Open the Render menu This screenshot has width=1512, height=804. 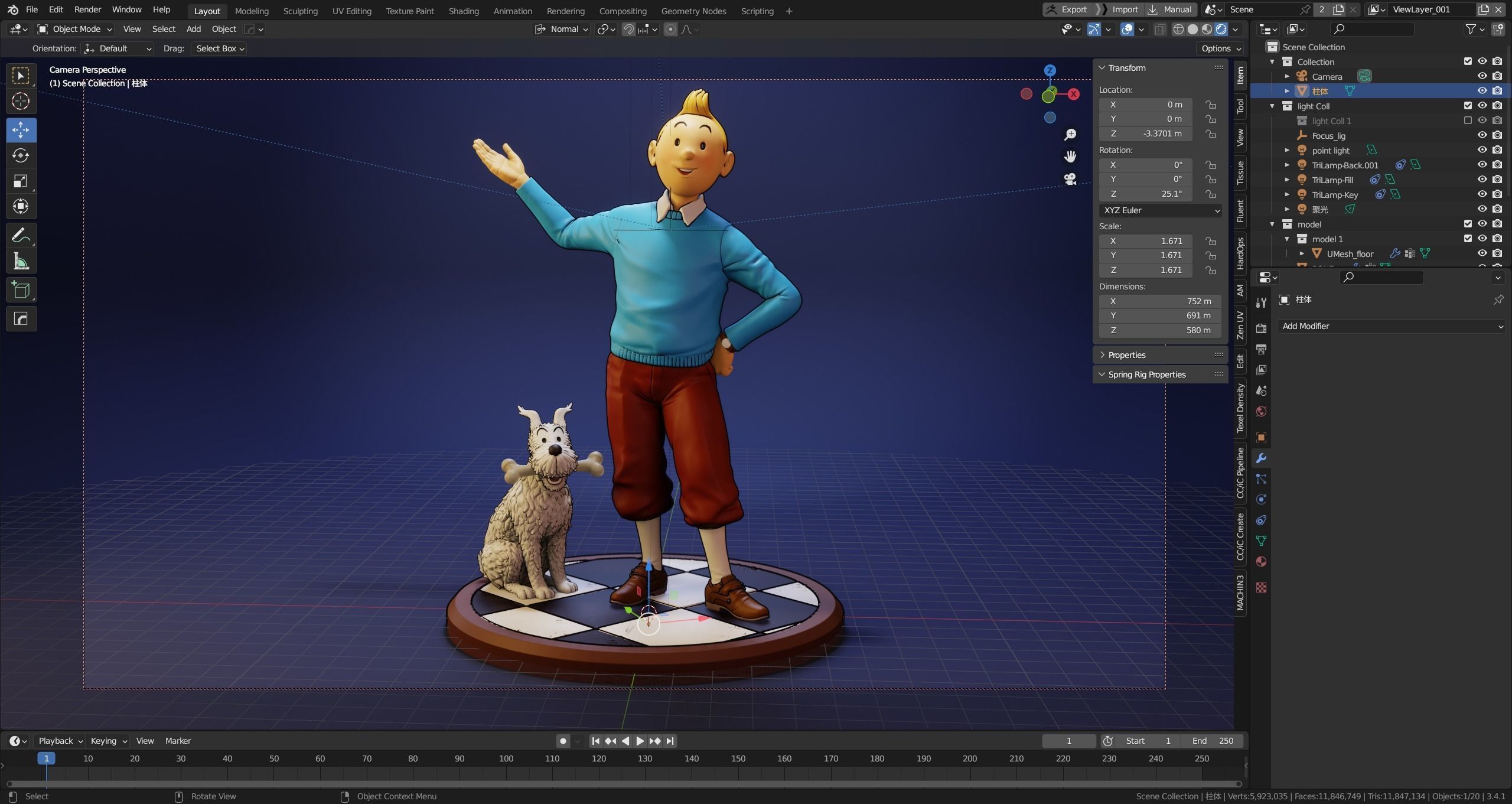[x=87, y=9]
